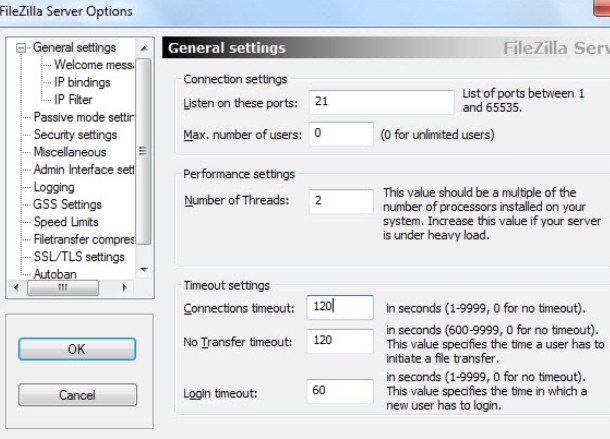Click the 'Max. number of users:' label
Screen dimensions: 610x439
pos(242,135)
